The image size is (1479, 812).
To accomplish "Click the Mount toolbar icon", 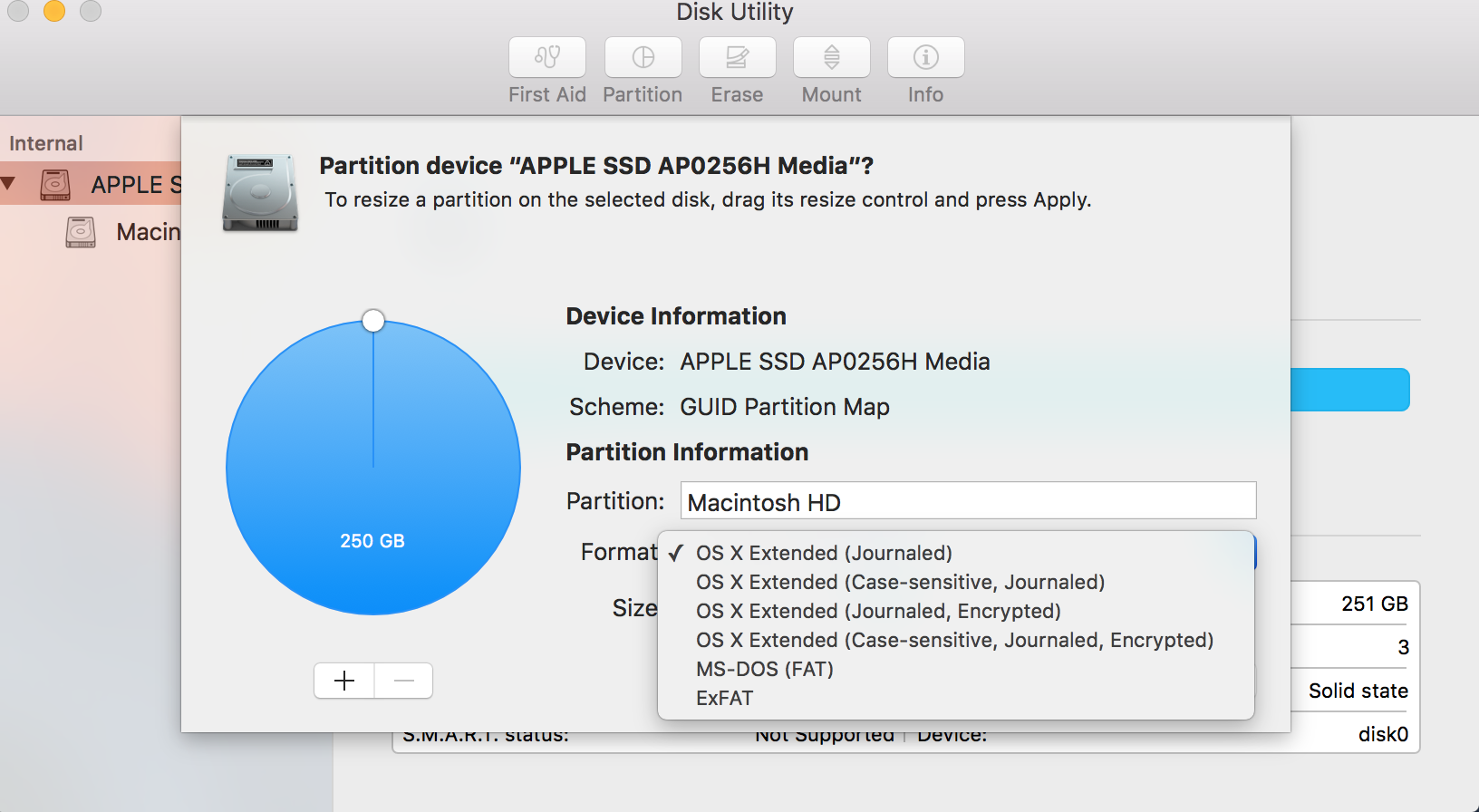I will click(x=832, y=57).
